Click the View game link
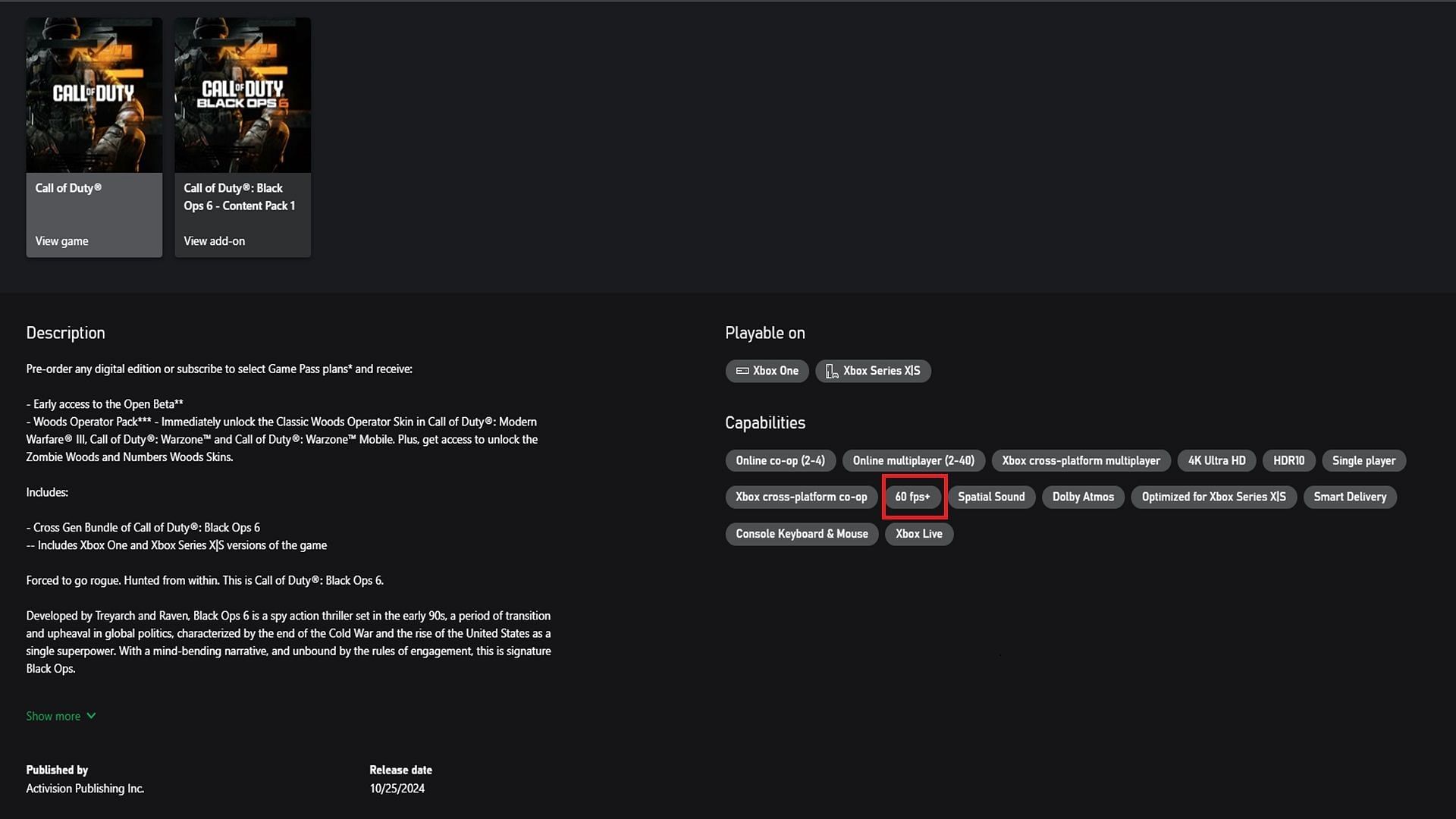Image resolution: width=1456 pixels, height=819 pixels. point(61,241)
